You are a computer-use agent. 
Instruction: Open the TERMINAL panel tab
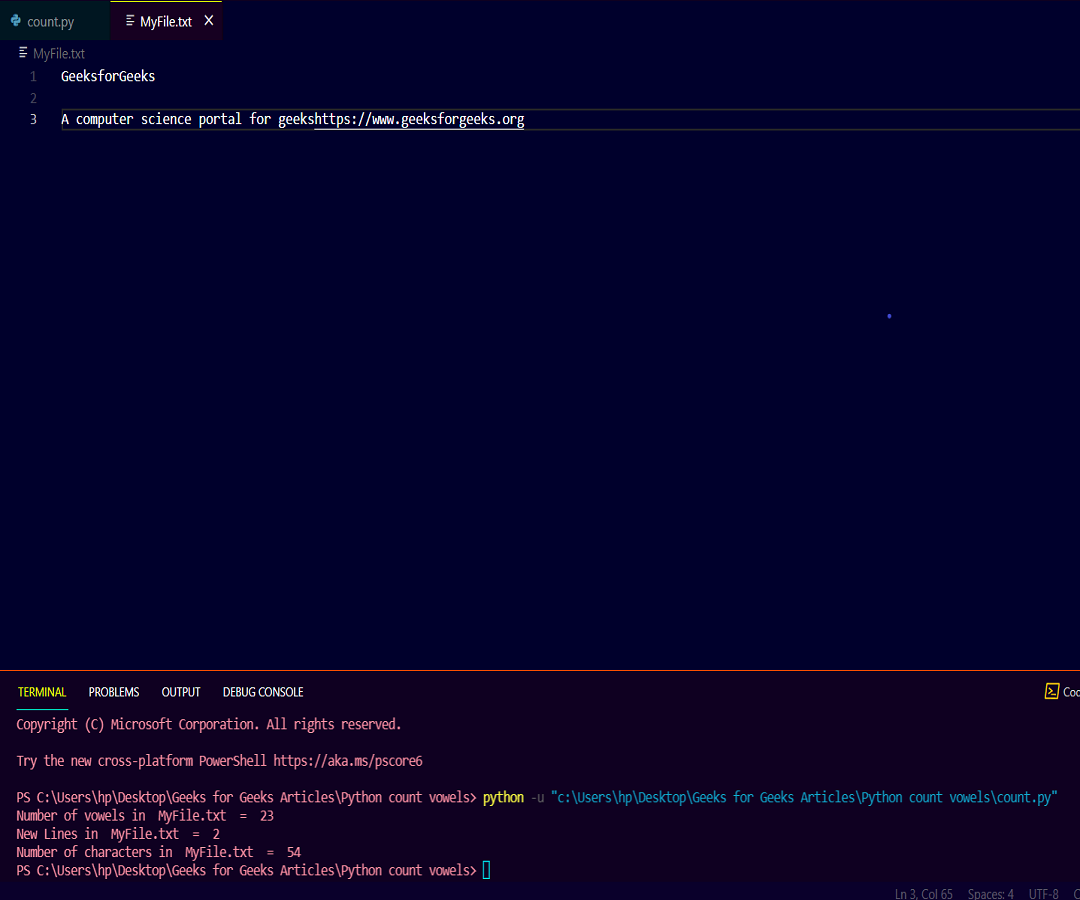click(42, 692)
